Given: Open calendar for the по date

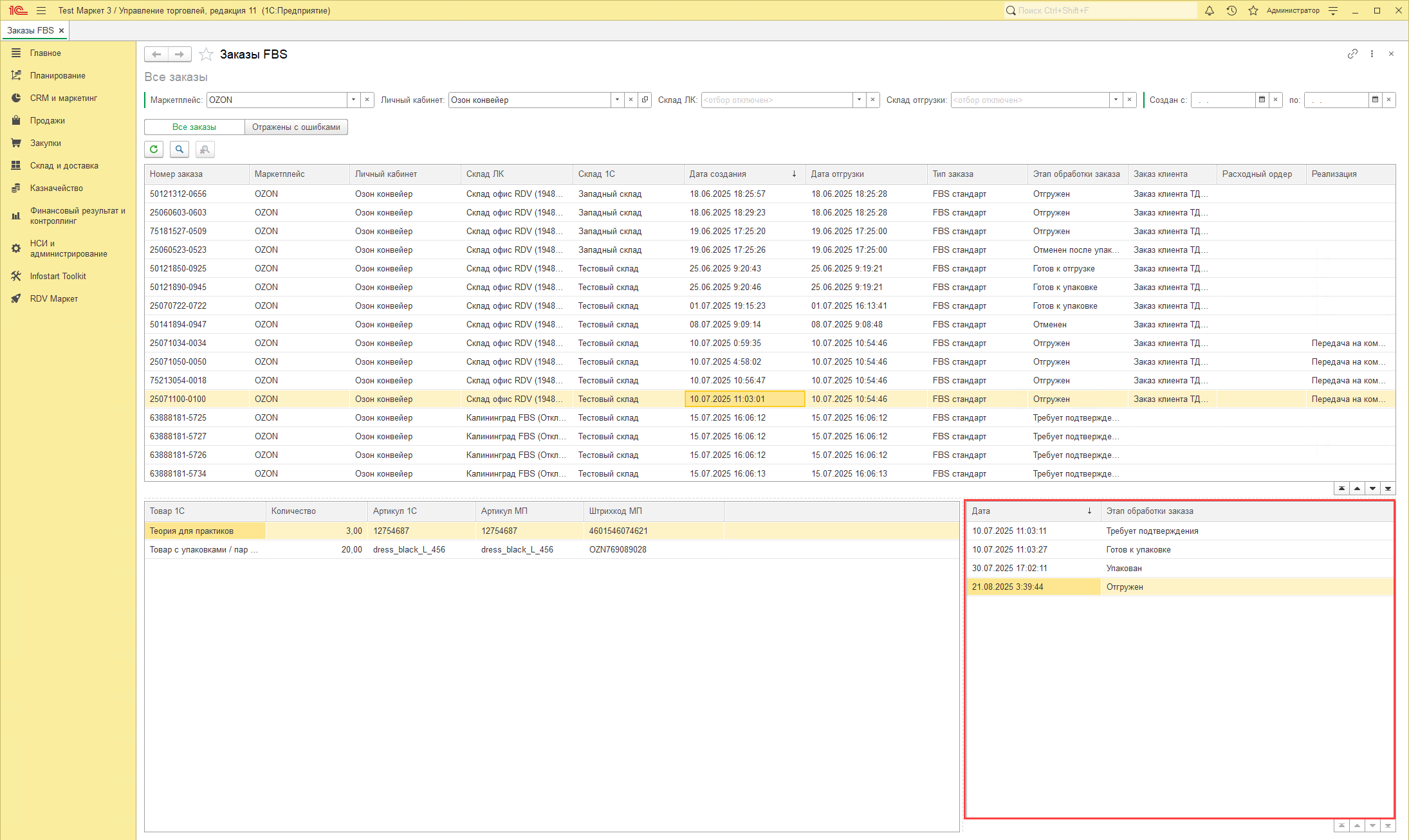Looking at the screenshot, I should point(1375,100).
